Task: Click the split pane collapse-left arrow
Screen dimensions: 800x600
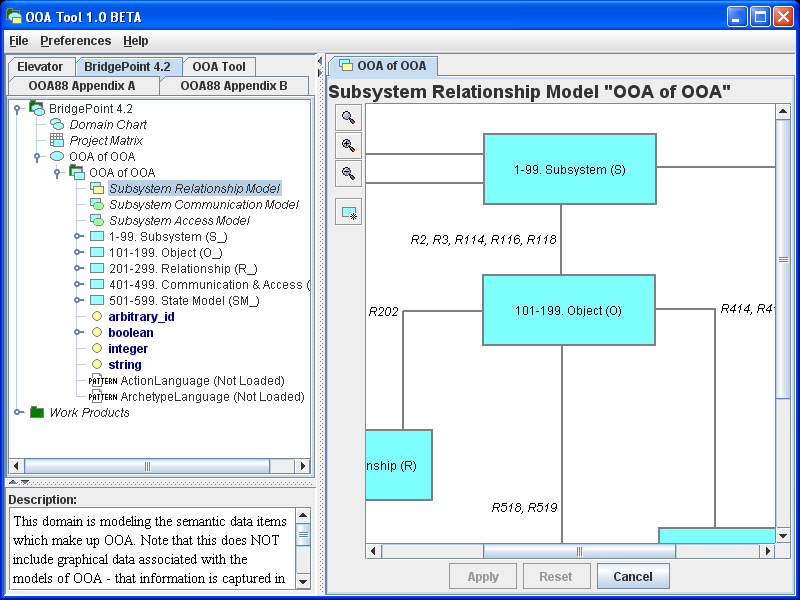Action: [x=319, y=61]
